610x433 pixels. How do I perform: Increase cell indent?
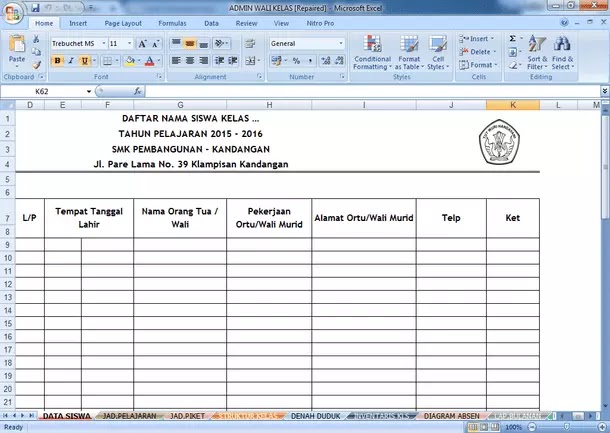coord(233,60)
